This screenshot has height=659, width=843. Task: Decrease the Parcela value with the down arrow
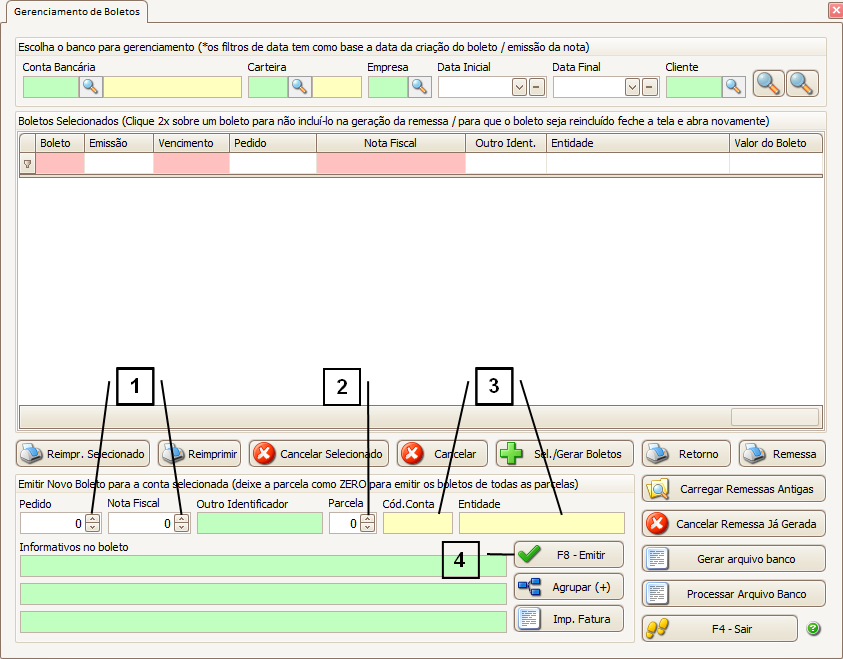367,527
